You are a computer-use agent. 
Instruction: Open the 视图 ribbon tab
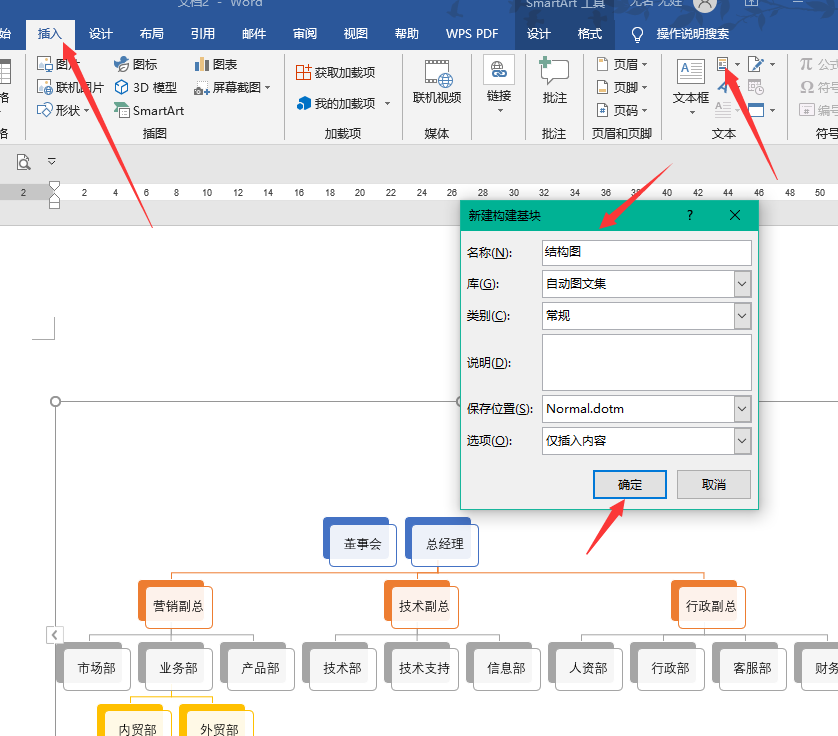point(356,34)
